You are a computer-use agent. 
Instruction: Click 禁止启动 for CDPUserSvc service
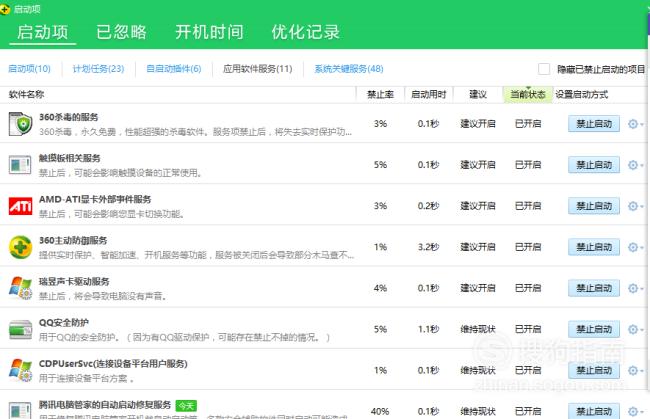click(x=594, y=370)
